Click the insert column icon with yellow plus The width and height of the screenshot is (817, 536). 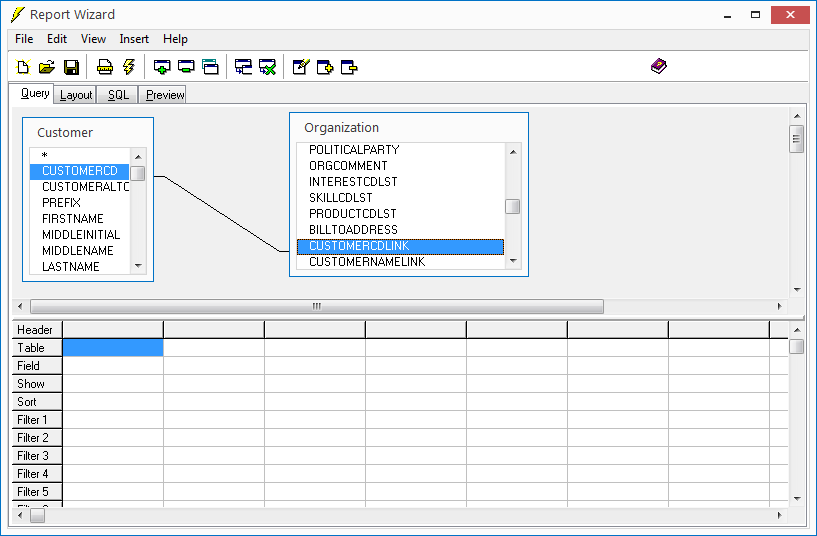tap(325, 67)
